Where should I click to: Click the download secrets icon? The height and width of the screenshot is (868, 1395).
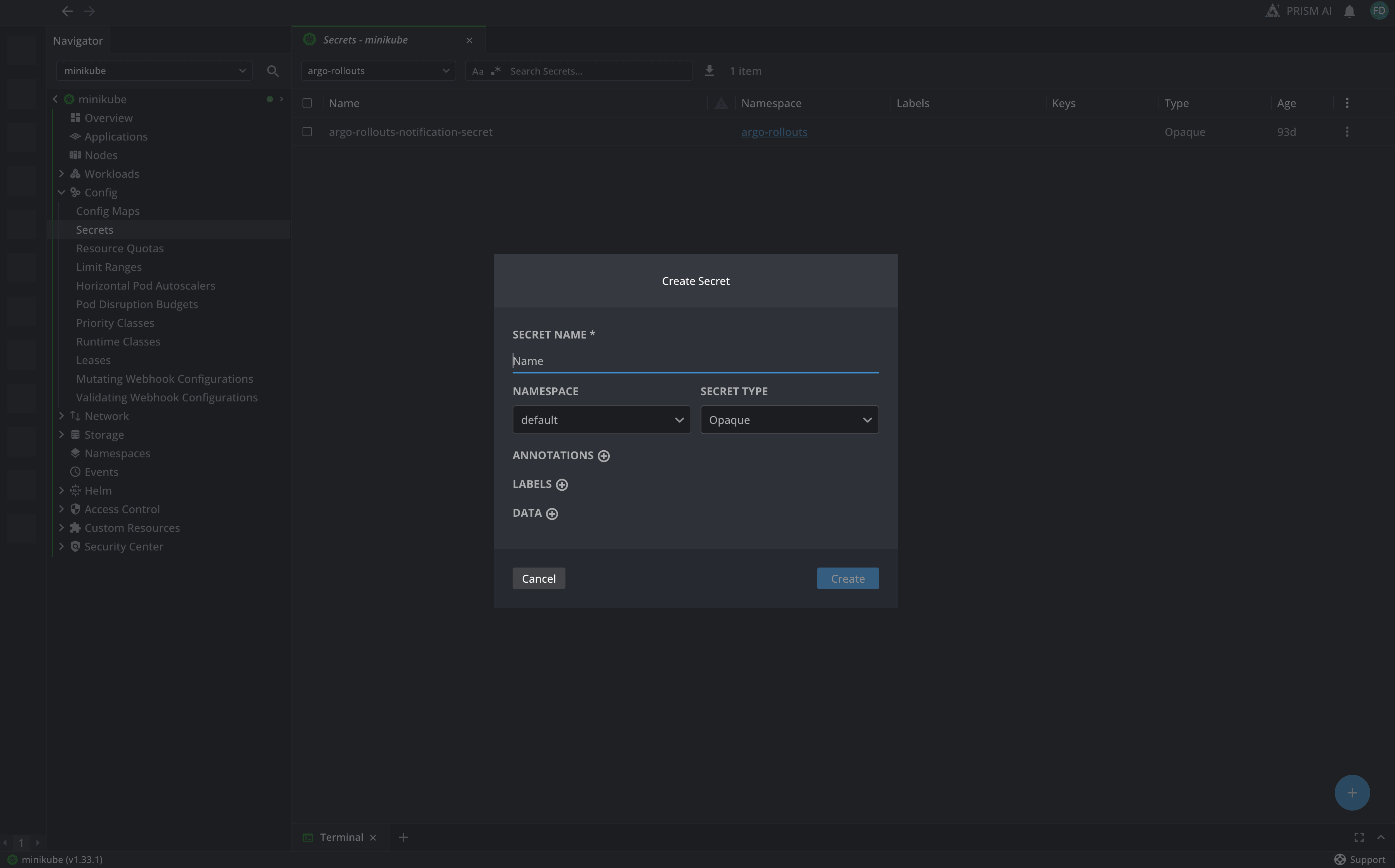pyautogui.click(x=709, y=71)
